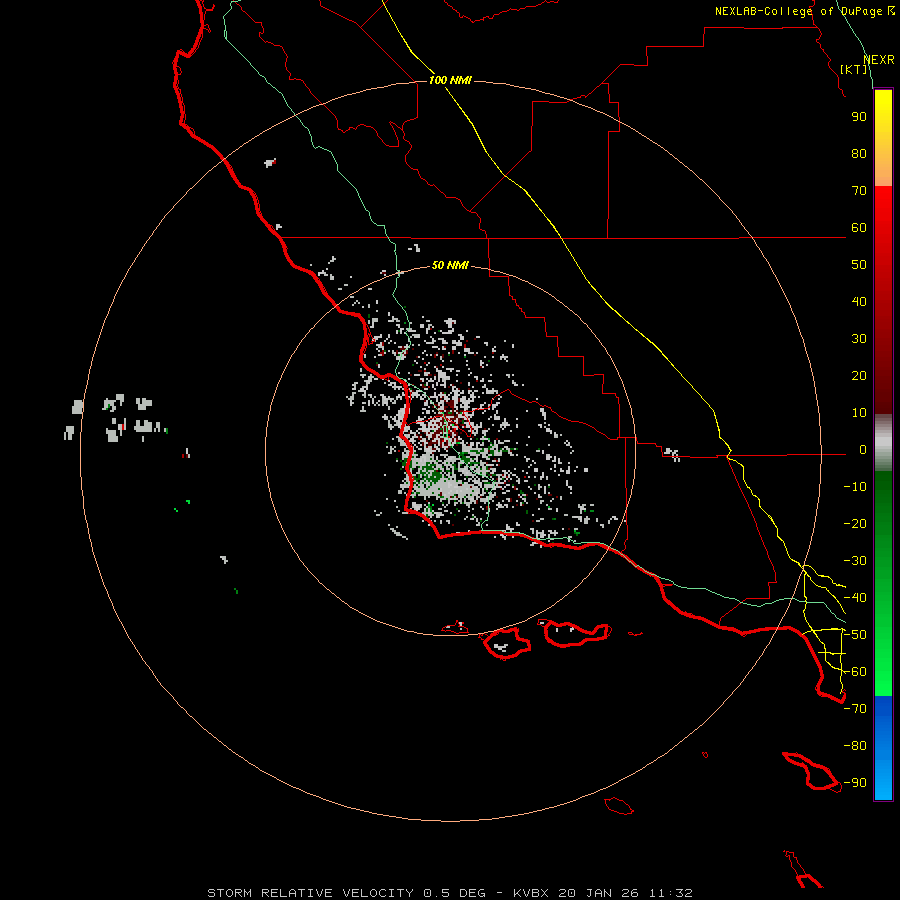
Task: Click the "100 NMI" range ring label
Action: coord(450,80)
